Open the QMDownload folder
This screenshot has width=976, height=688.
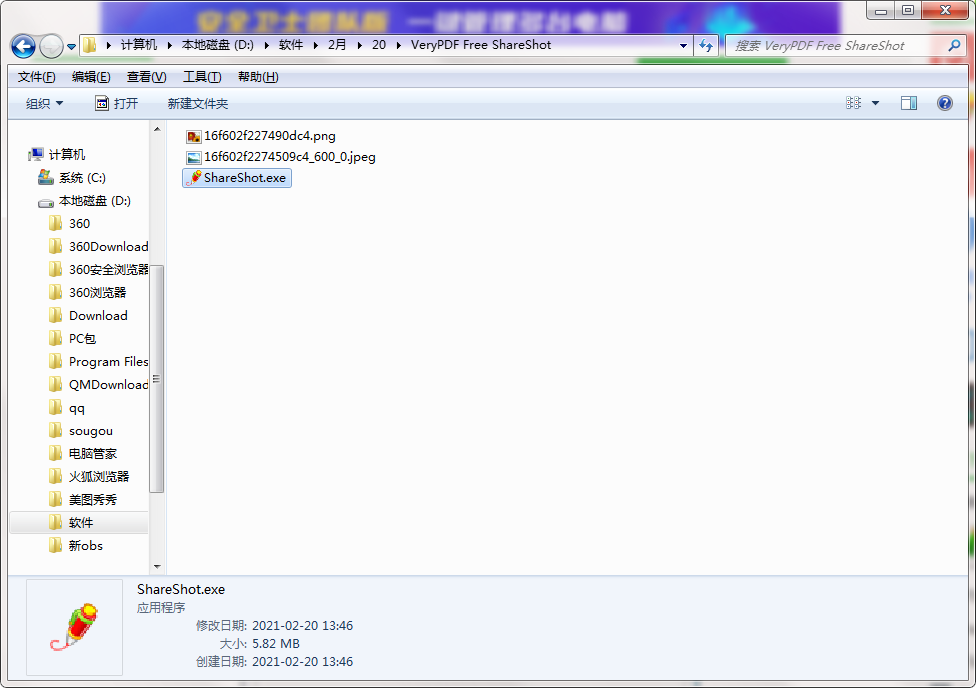(108, 385)
